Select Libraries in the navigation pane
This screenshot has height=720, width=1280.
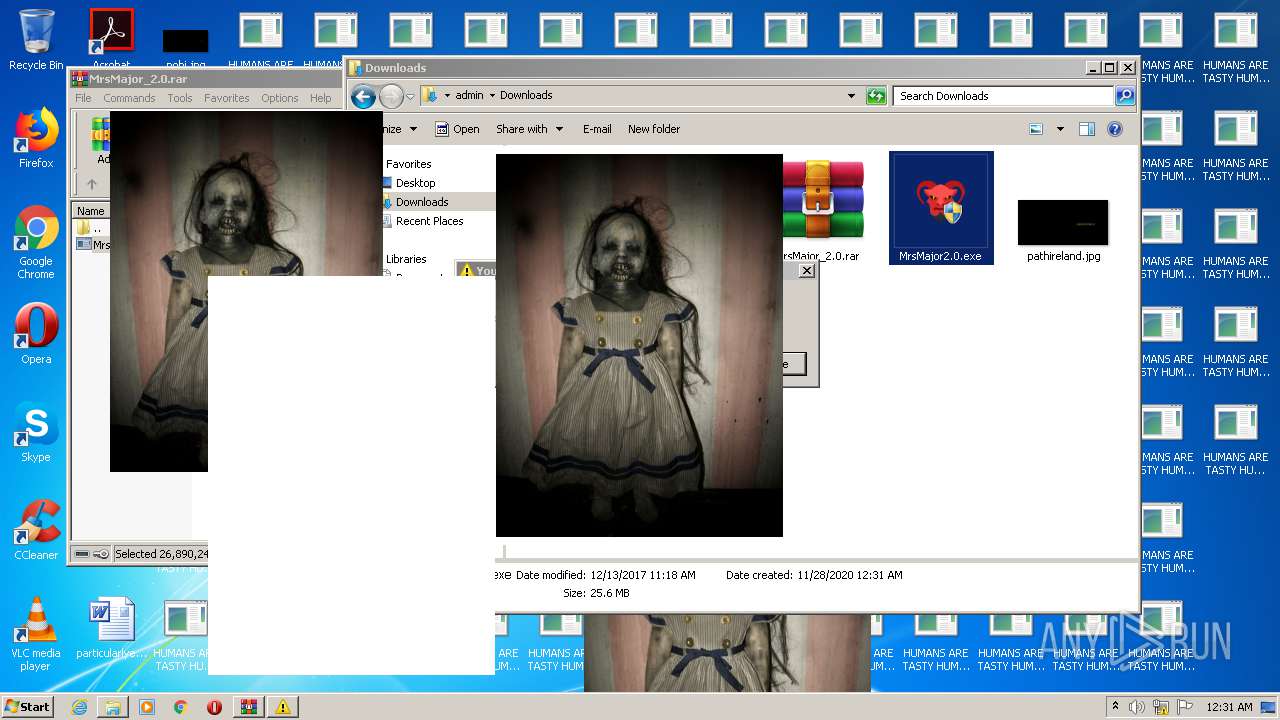406,259
